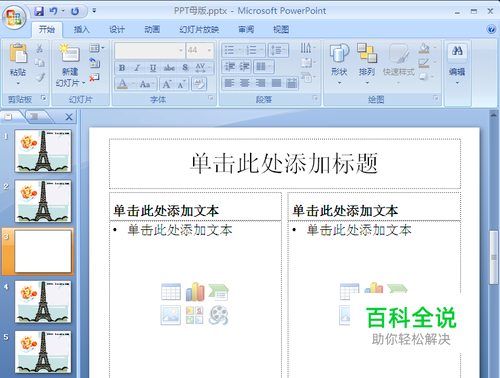Align text left in paragraph group

coord(229,83)
